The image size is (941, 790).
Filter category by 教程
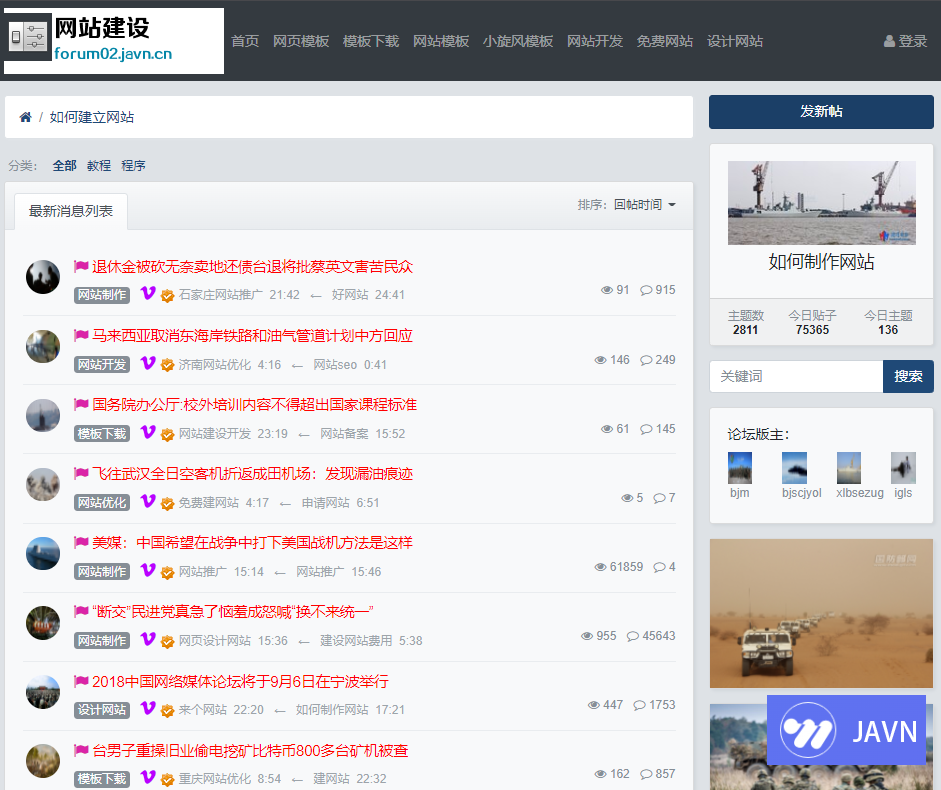pos(99,166)
